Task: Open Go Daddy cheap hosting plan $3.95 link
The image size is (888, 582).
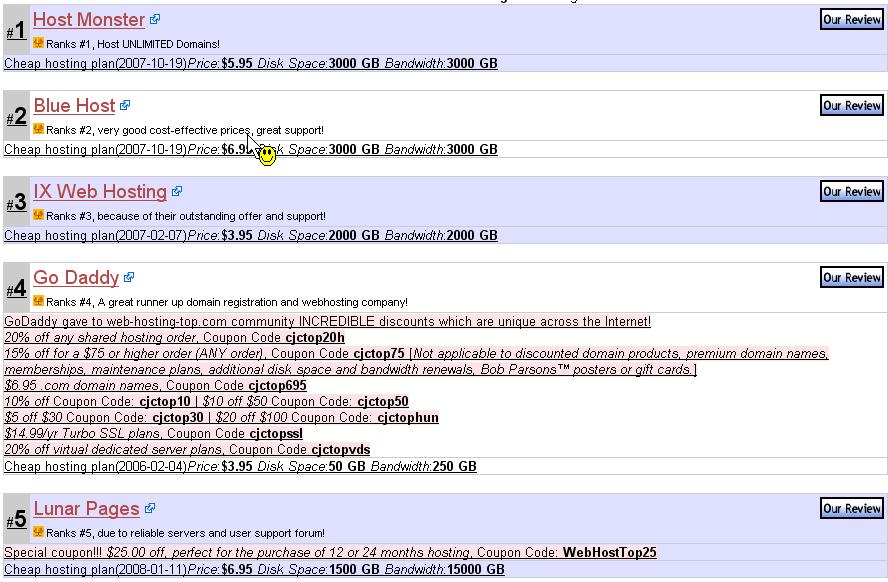Action: [x=240, y=467]
